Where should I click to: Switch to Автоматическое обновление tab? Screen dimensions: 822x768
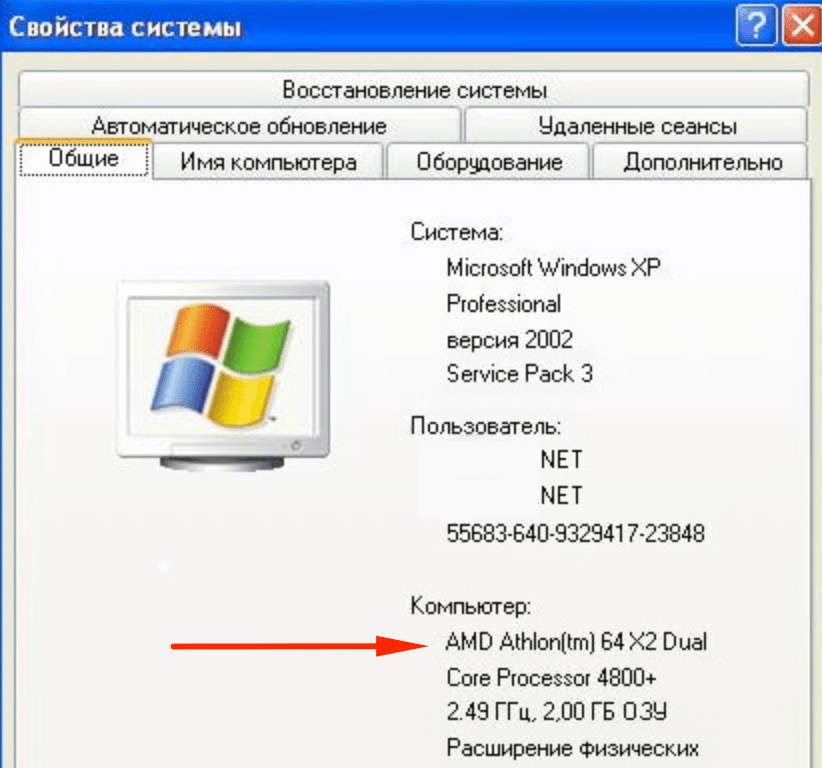pyautogui.click(x=239, y=125)
